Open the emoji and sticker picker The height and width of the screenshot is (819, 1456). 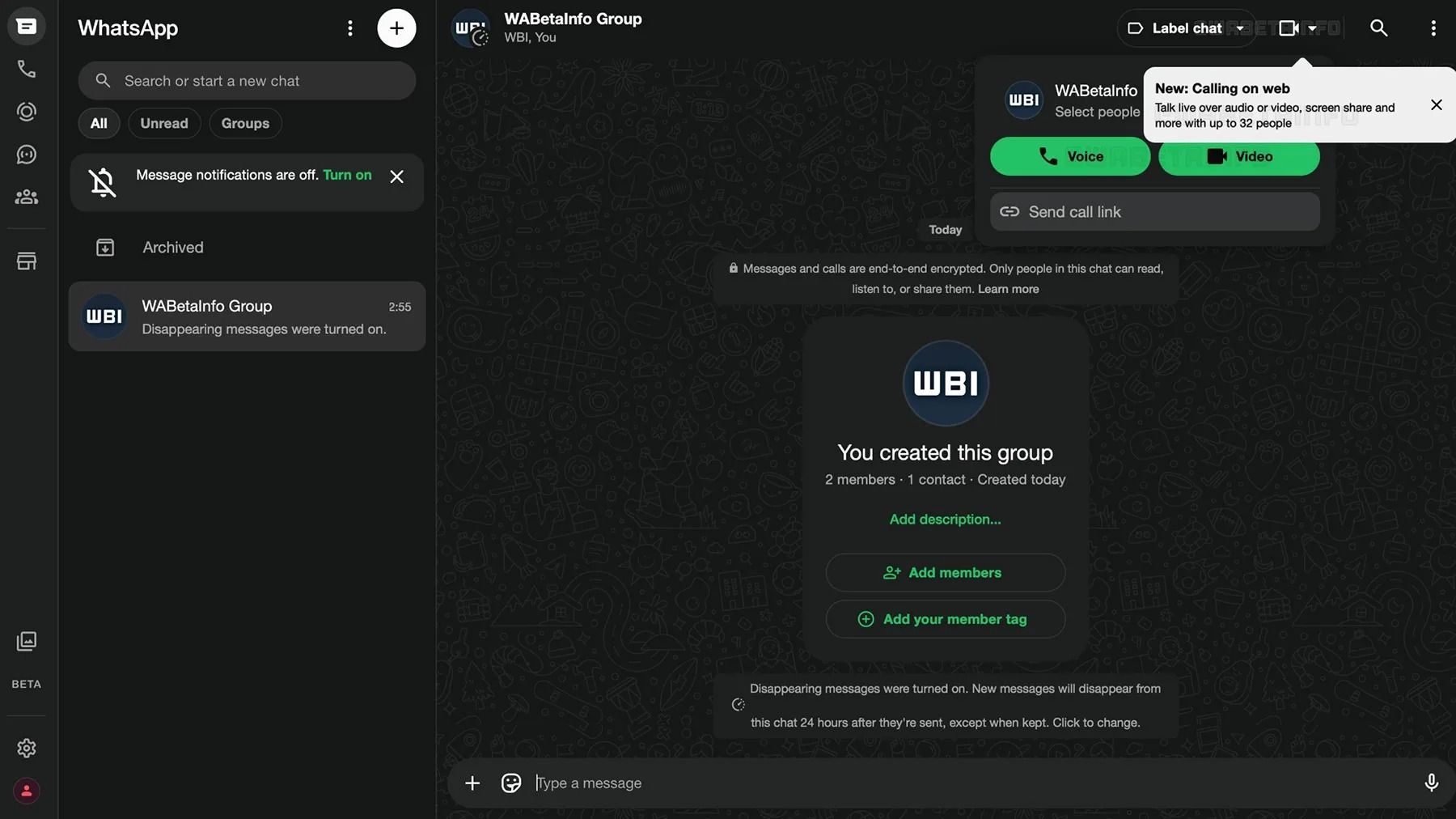(511, 783)
